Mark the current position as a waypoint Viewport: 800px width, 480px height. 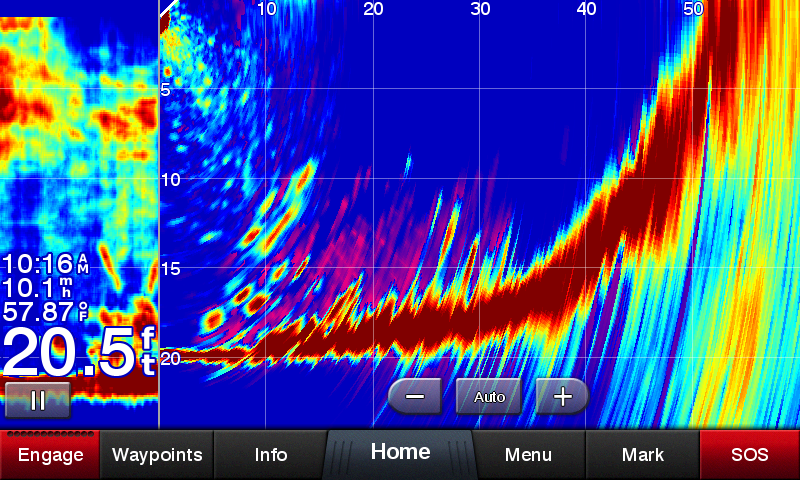pyautogui.click(x=642, y=455)
